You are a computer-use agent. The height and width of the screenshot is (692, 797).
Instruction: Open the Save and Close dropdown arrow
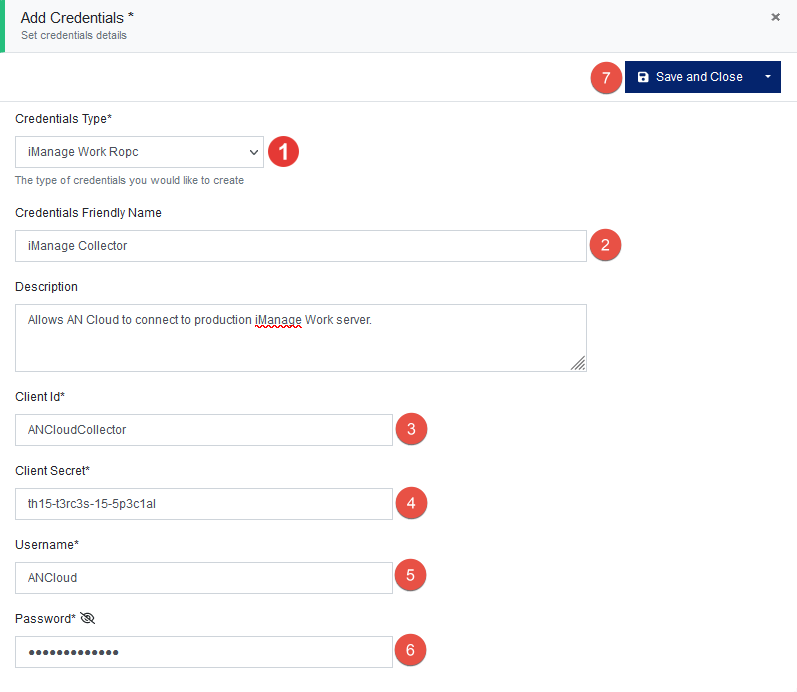768,77
